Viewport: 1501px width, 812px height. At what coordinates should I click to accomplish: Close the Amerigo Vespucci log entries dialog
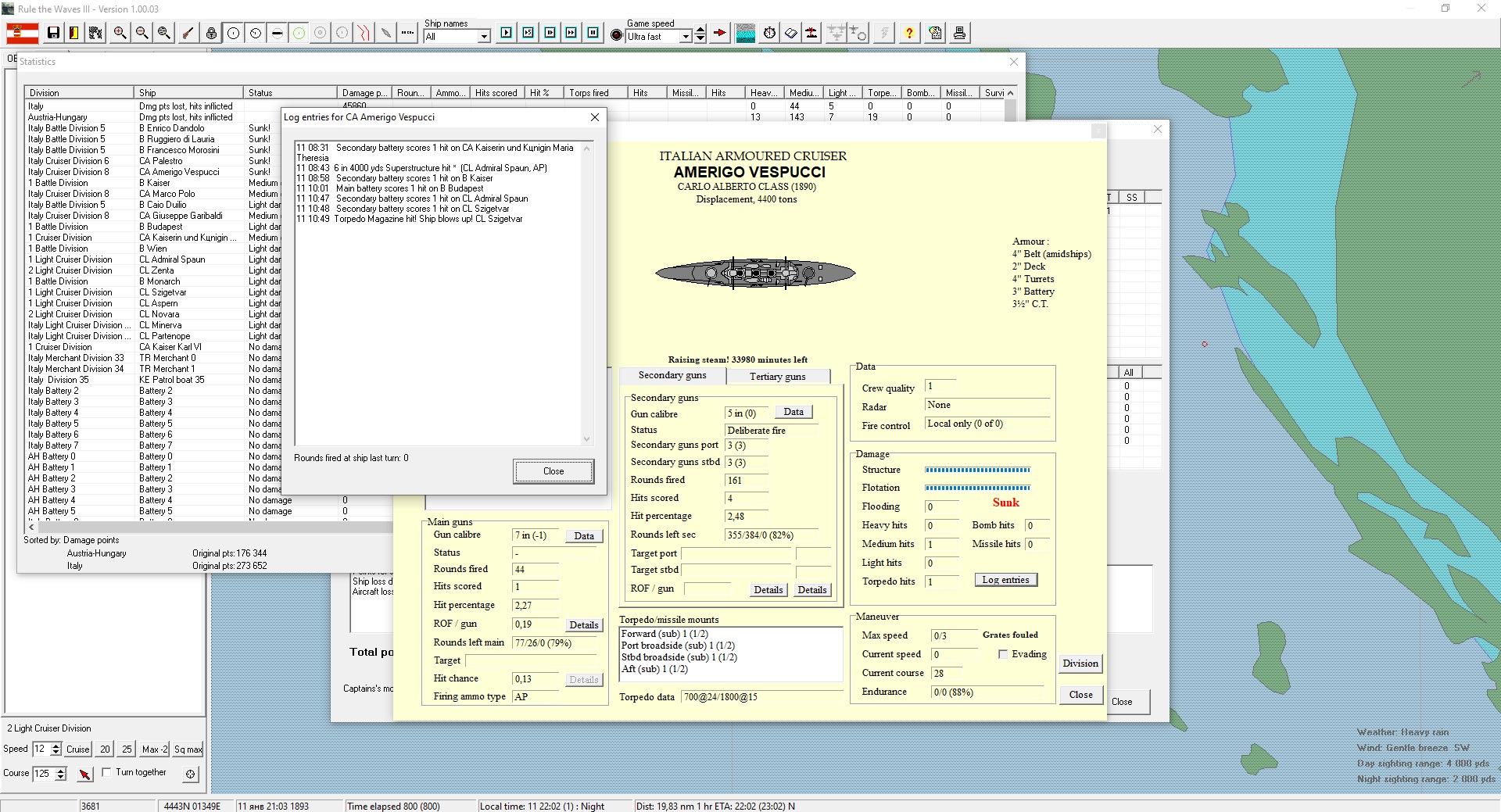[x=553, y=471]
